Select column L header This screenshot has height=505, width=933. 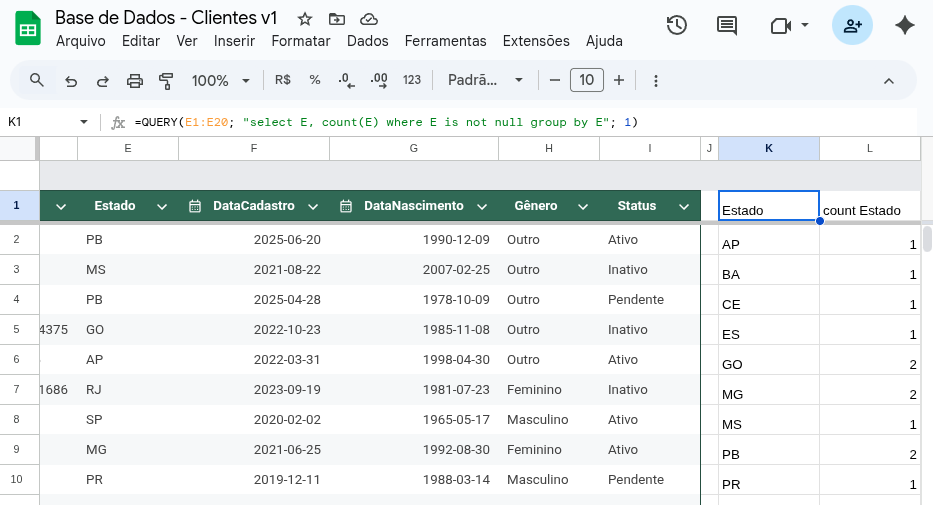click(x=870, y=149)
